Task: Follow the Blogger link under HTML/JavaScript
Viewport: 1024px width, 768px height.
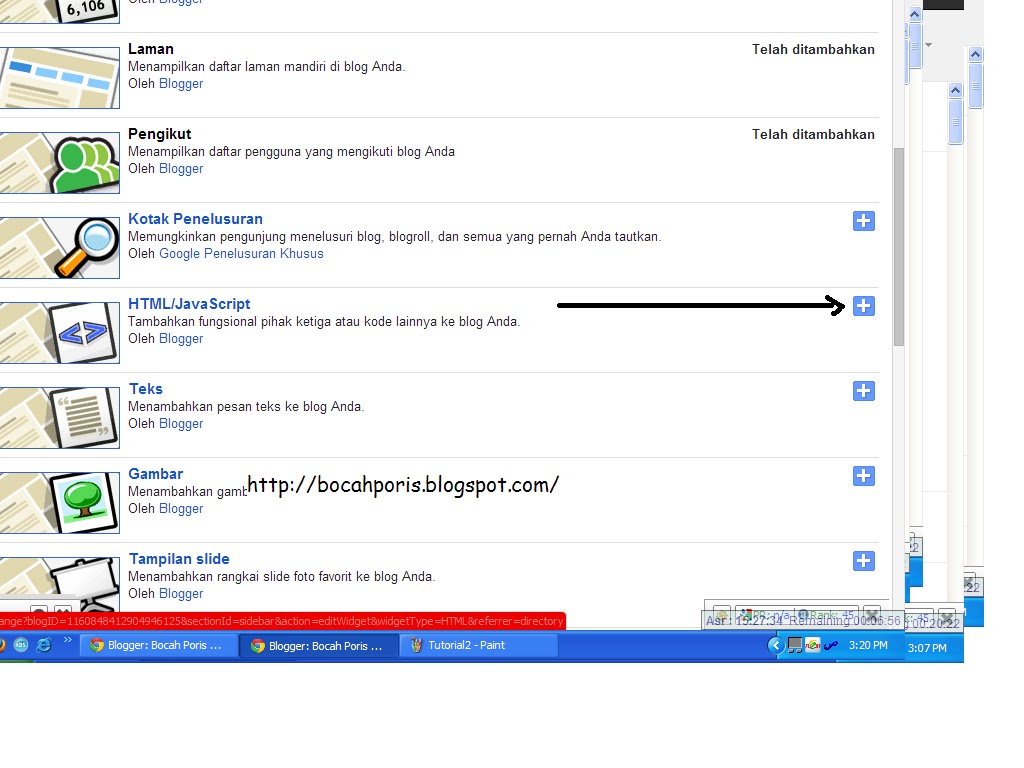Action: pyautogui.click(x=181, y=338)
